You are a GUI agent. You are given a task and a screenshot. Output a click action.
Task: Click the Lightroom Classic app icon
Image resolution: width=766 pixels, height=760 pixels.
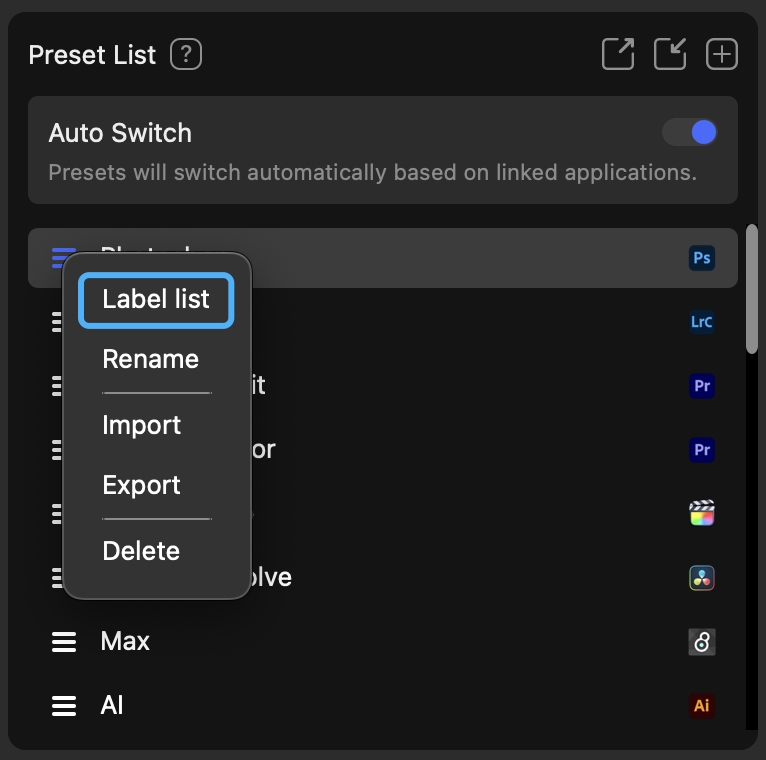coord(702,322)
